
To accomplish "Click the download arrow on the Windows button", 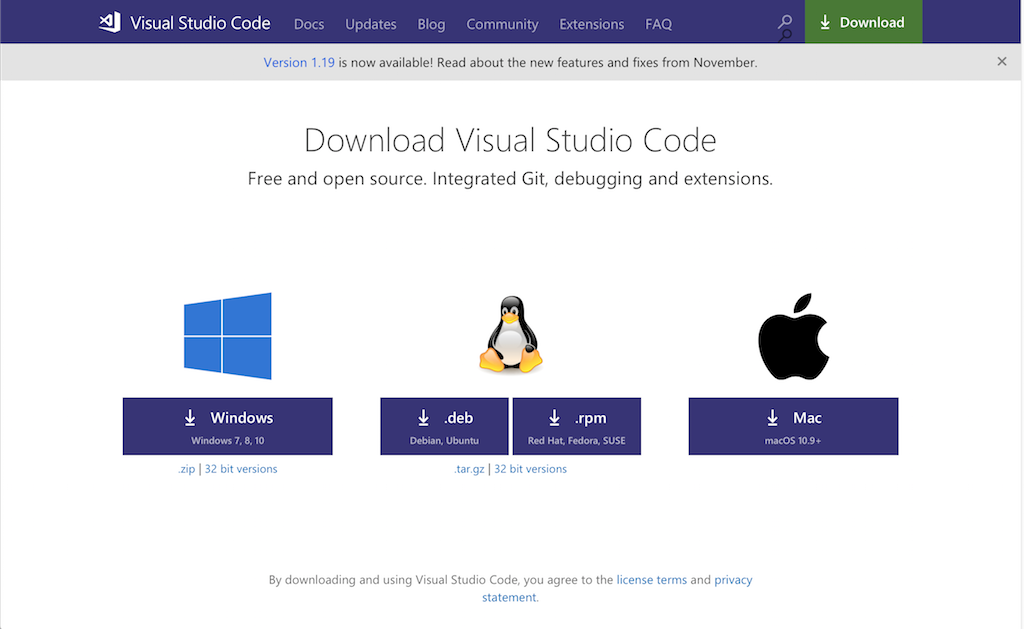I will pyautogui.click(x=190, y=416).
